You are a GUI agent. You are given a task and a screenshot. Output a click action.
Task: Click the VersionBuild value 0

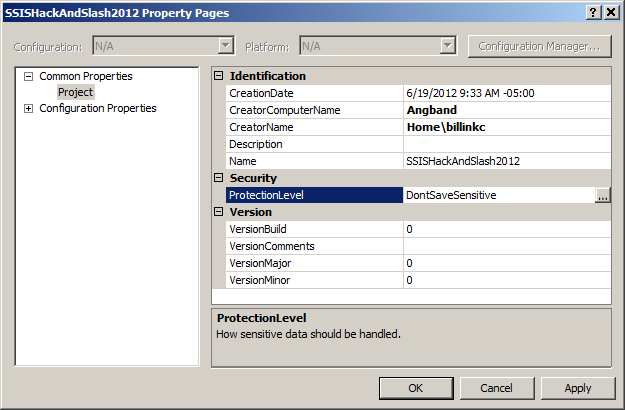[409, 229]
